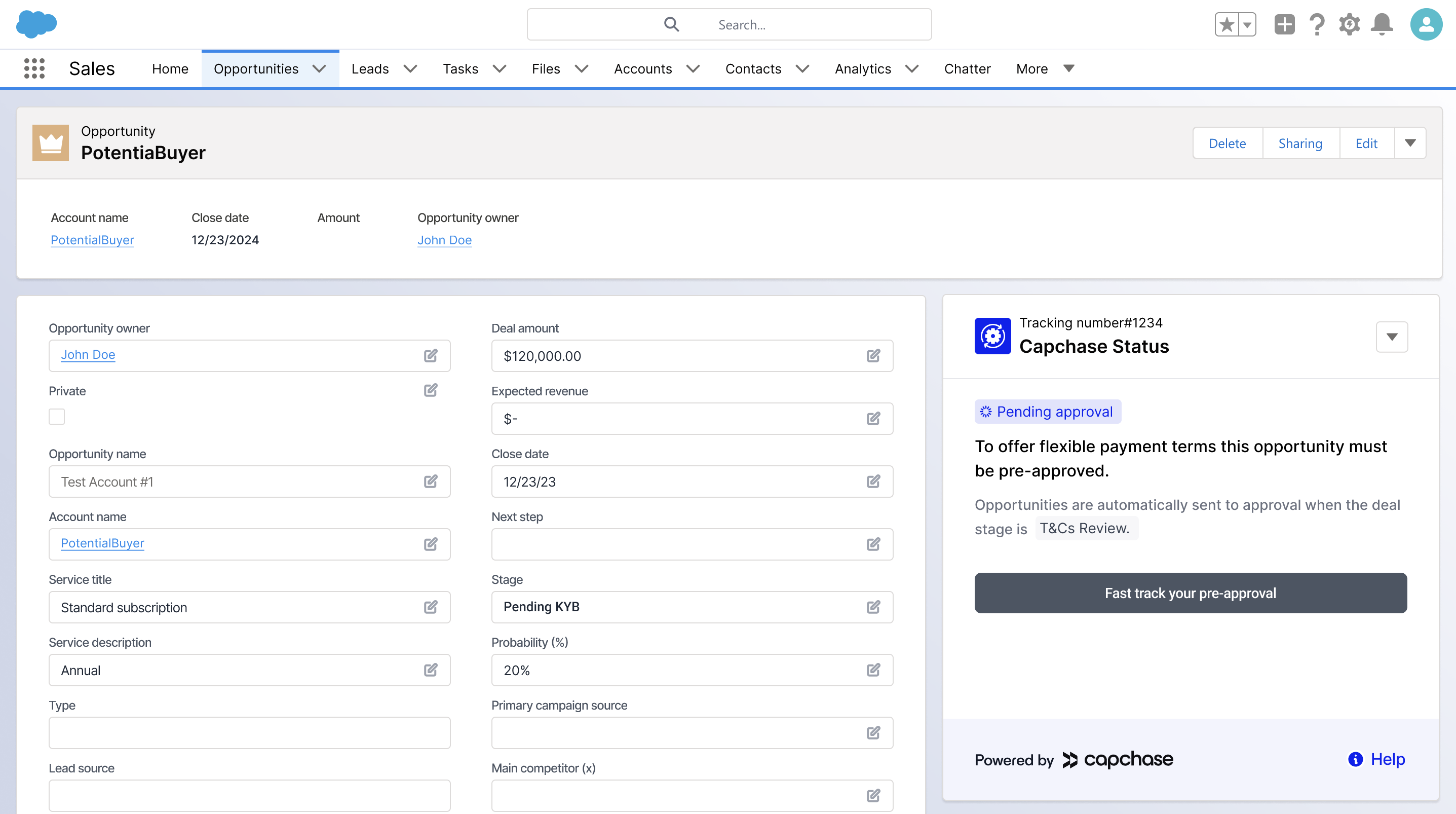Expand the Accounts tab chevron
The width and height of the screenshot is (1456, 814).
pyautogui.click(x=693, y=68)
